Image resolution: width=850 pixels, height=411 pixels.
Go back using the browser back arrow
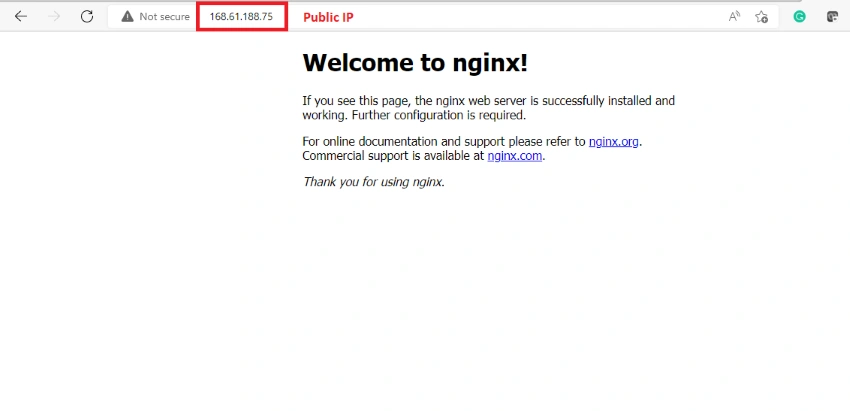click(x=21, y=16)
